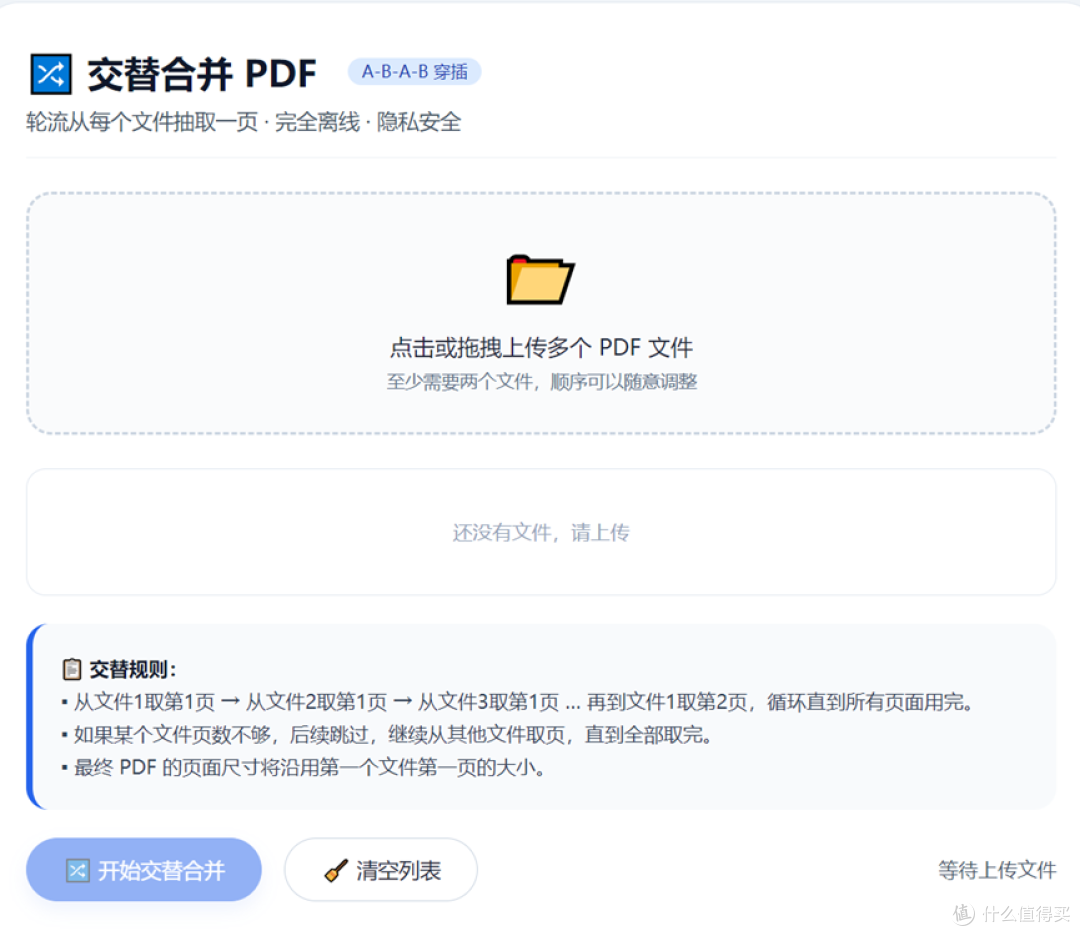
Task: Click the empty file list placeholder 还没有文件,请上传
Action: tap(541, 532)
